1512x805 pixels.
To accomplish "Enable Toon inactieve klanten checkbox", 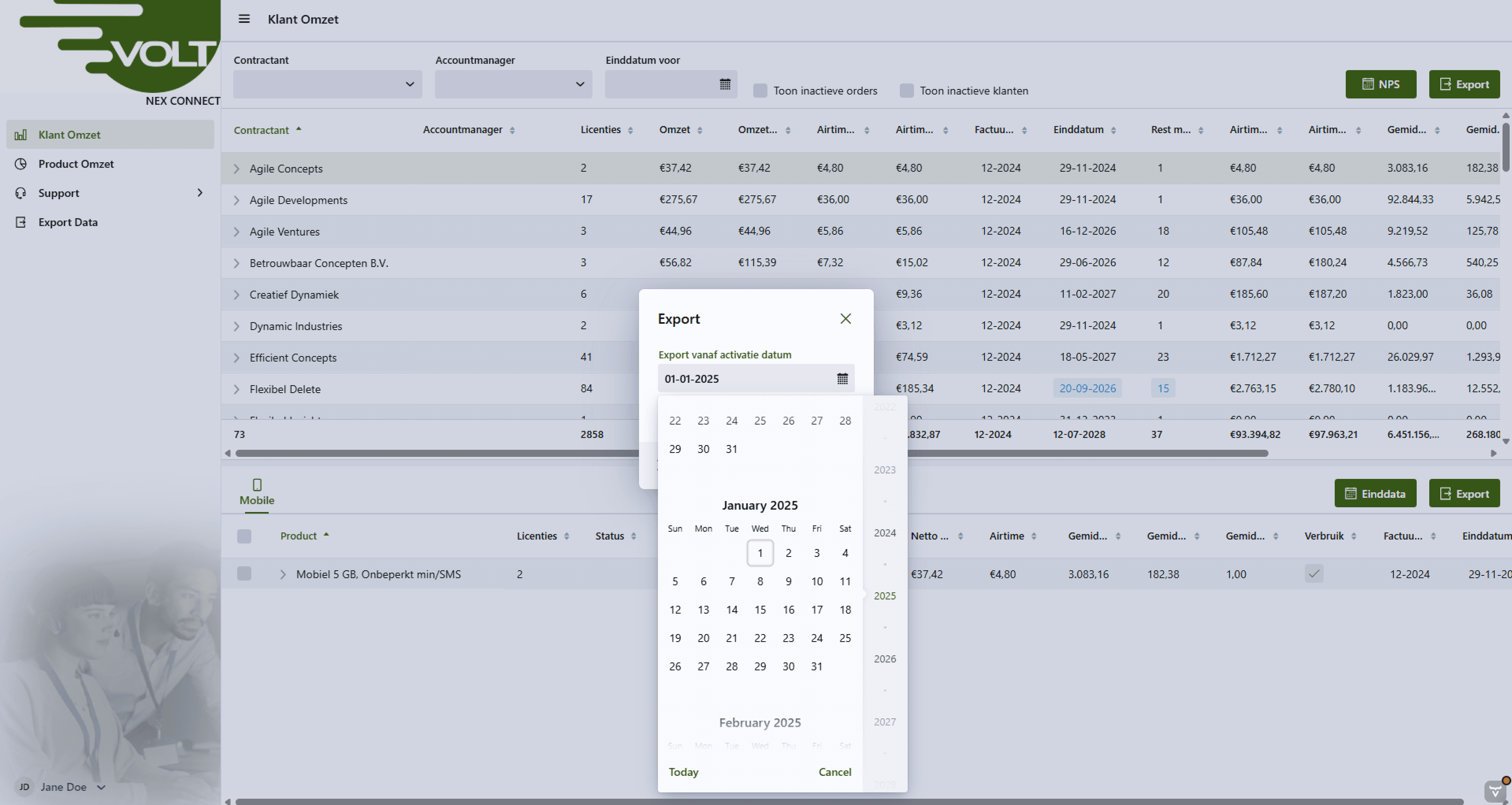I will point(906,90).
